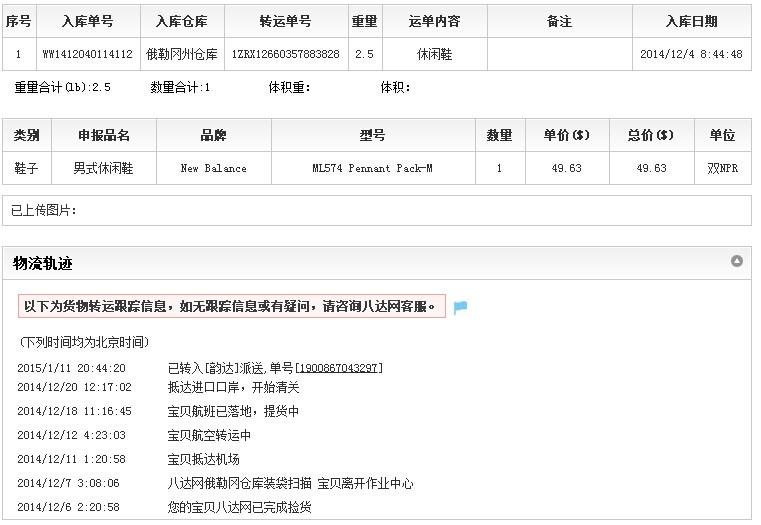Viewport: 761px width, 525px height.
Task: Click the tracking entry 抵达进口口岸，开始清关
Action: coord(233,387)
